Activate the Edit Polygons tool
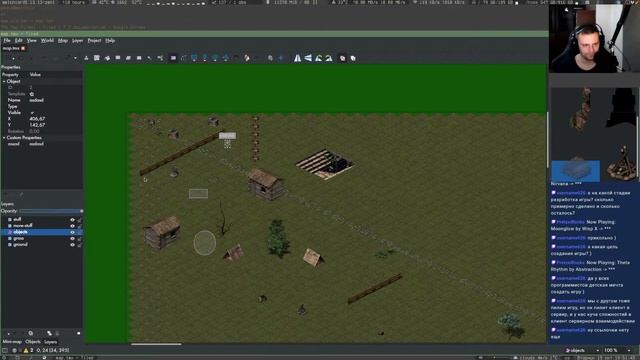 184,58
